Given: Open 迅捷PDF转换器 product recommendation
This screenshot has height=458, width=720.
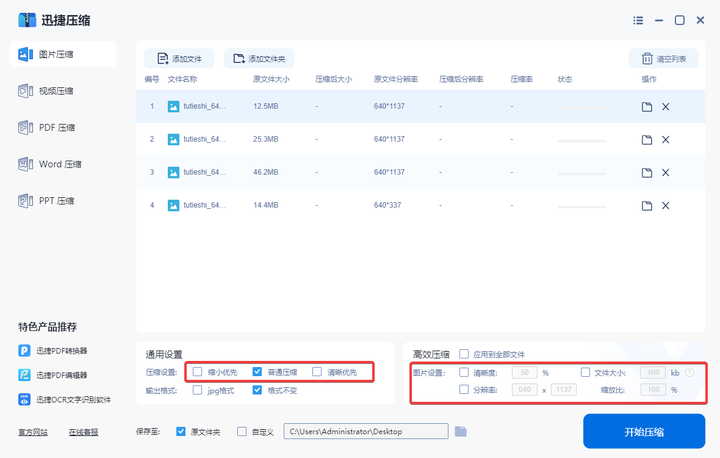Looking at the screenshot, I should coord(53,351).
